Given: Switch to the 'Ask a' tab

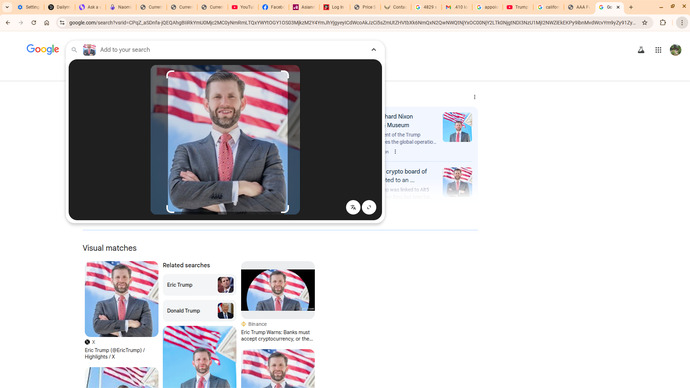Looking at the screenshot, I should (x=89, y=7).
